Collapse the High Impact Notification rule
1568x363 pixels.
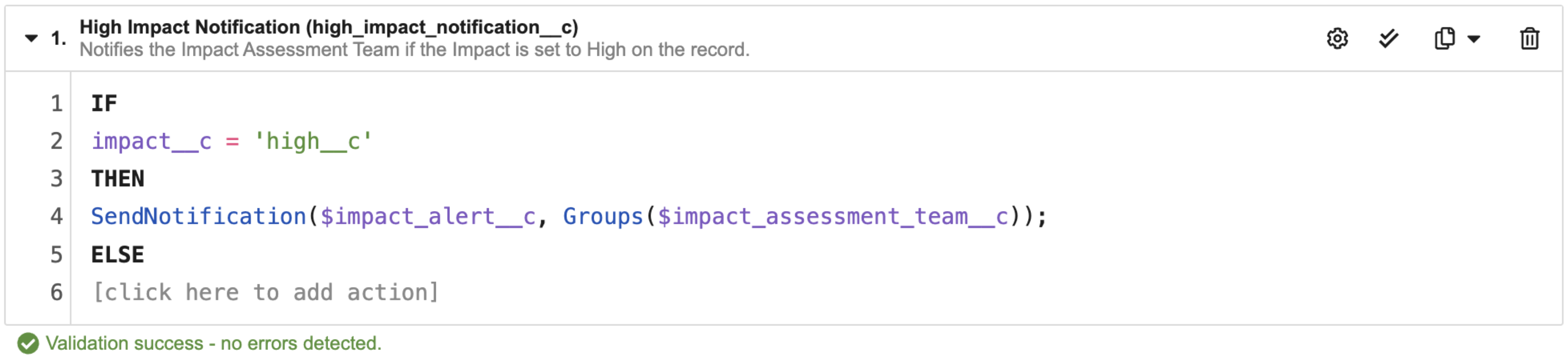[31, 38]
